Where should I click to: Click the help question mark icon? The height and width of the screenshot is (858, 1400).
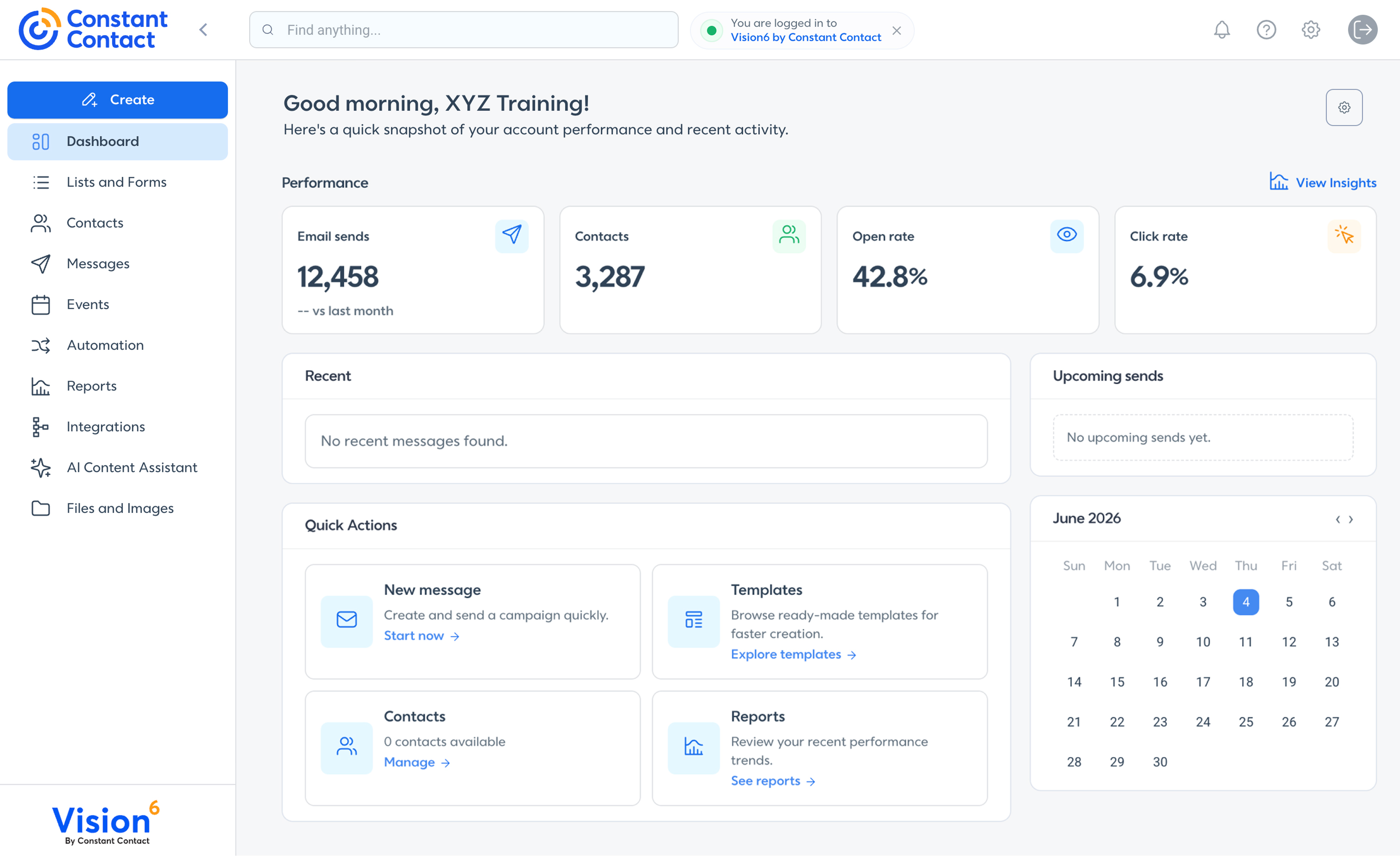[x=1266, y=30]
